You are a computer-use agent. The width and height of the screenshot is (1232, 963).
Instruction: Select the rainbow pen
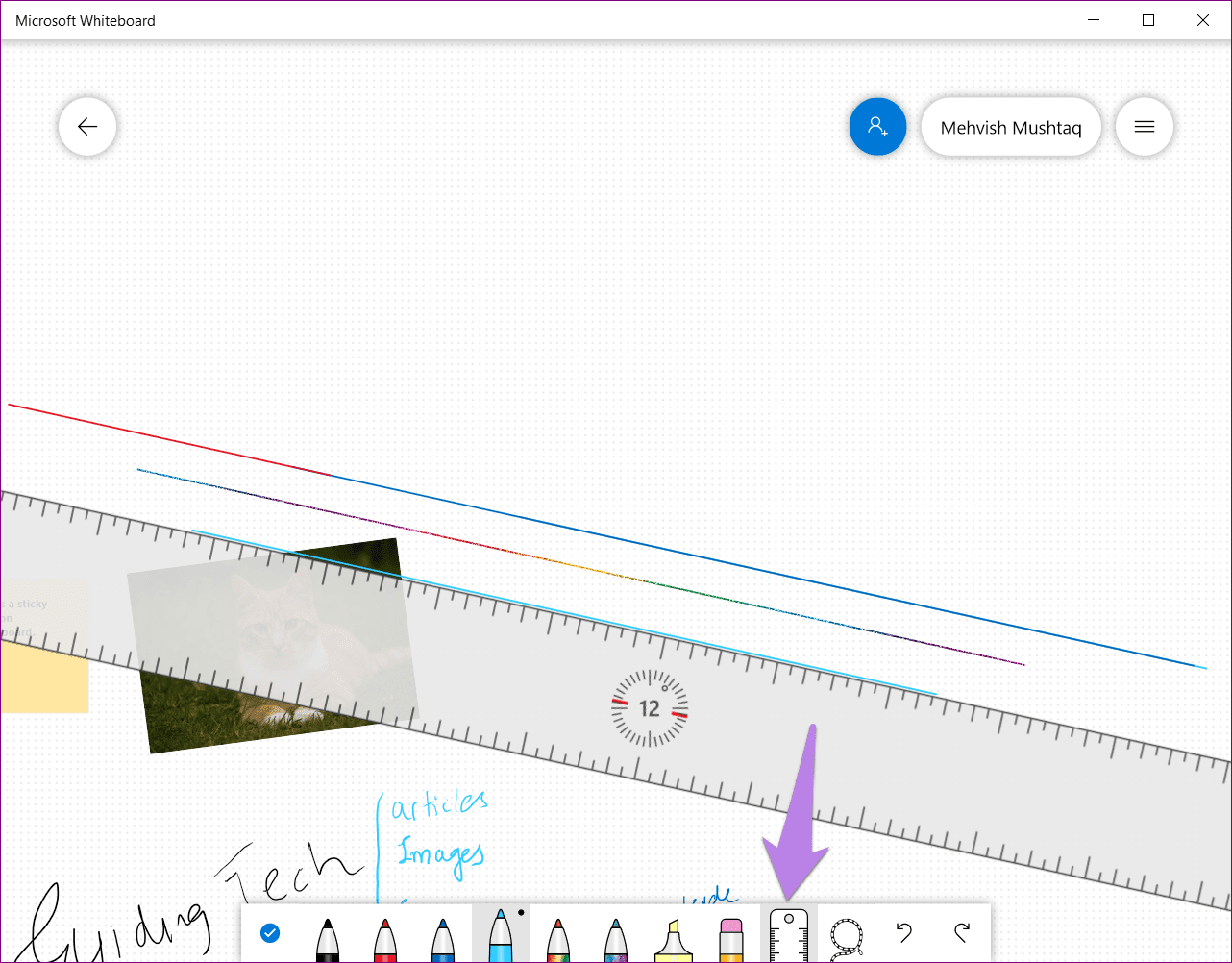[x=557, y=939]
